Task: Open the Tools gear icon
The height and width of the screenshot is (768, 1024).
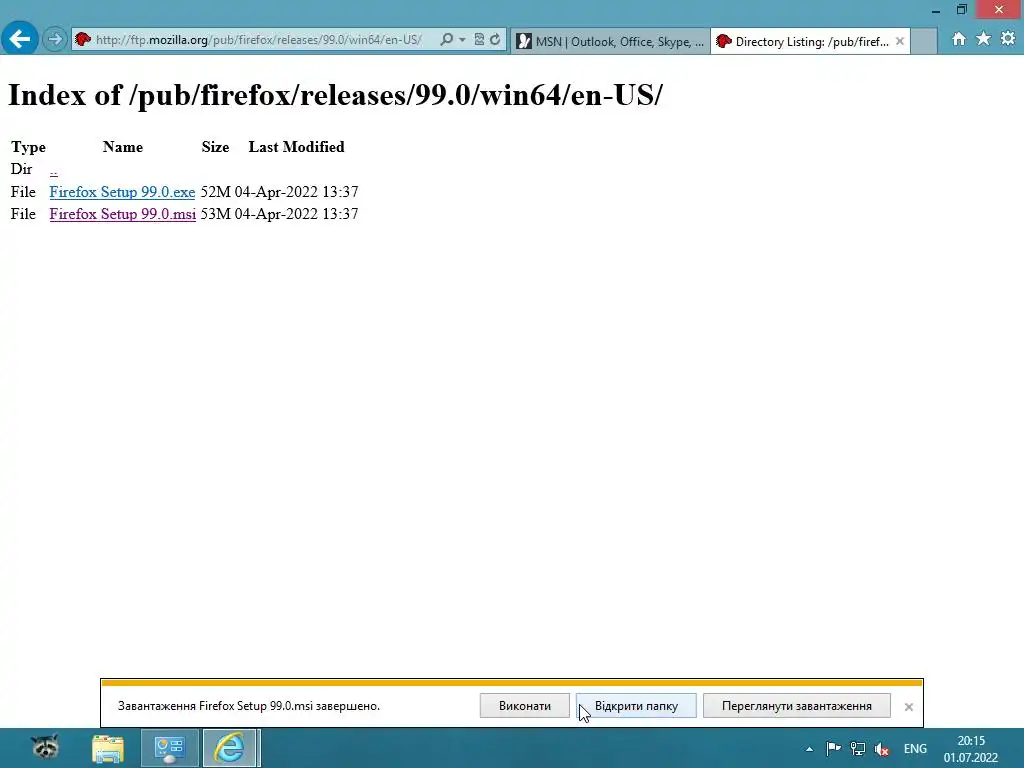Action: pos(1008,39)
